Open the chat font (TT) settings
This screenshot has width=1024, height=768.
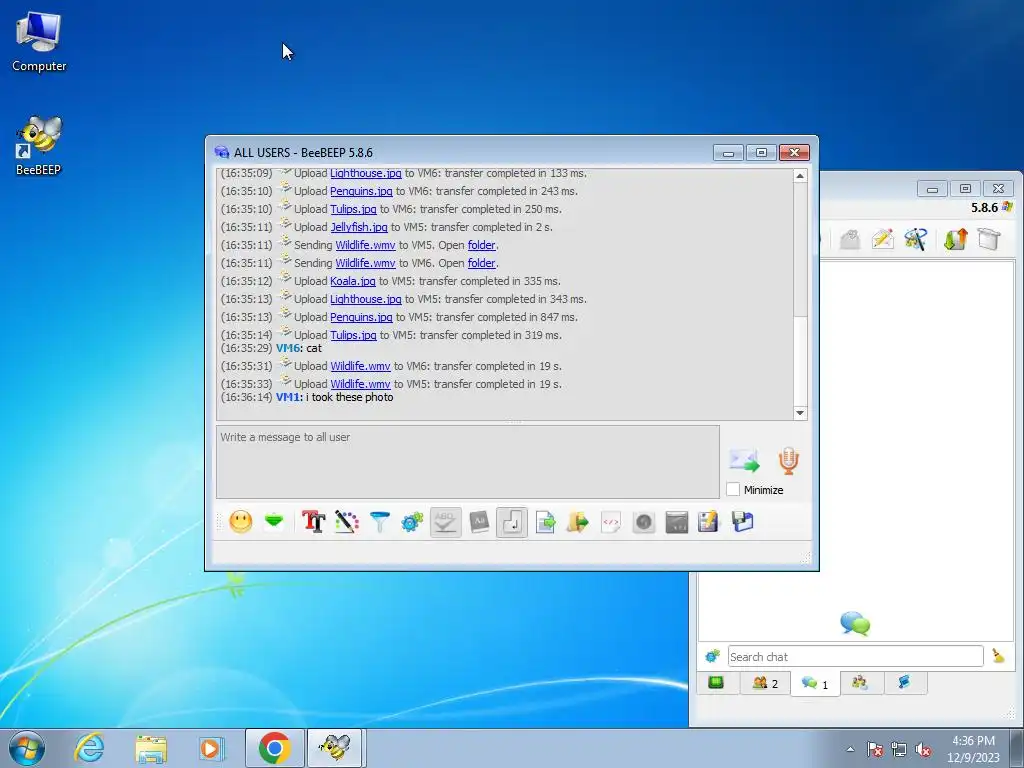coord(313,522)
